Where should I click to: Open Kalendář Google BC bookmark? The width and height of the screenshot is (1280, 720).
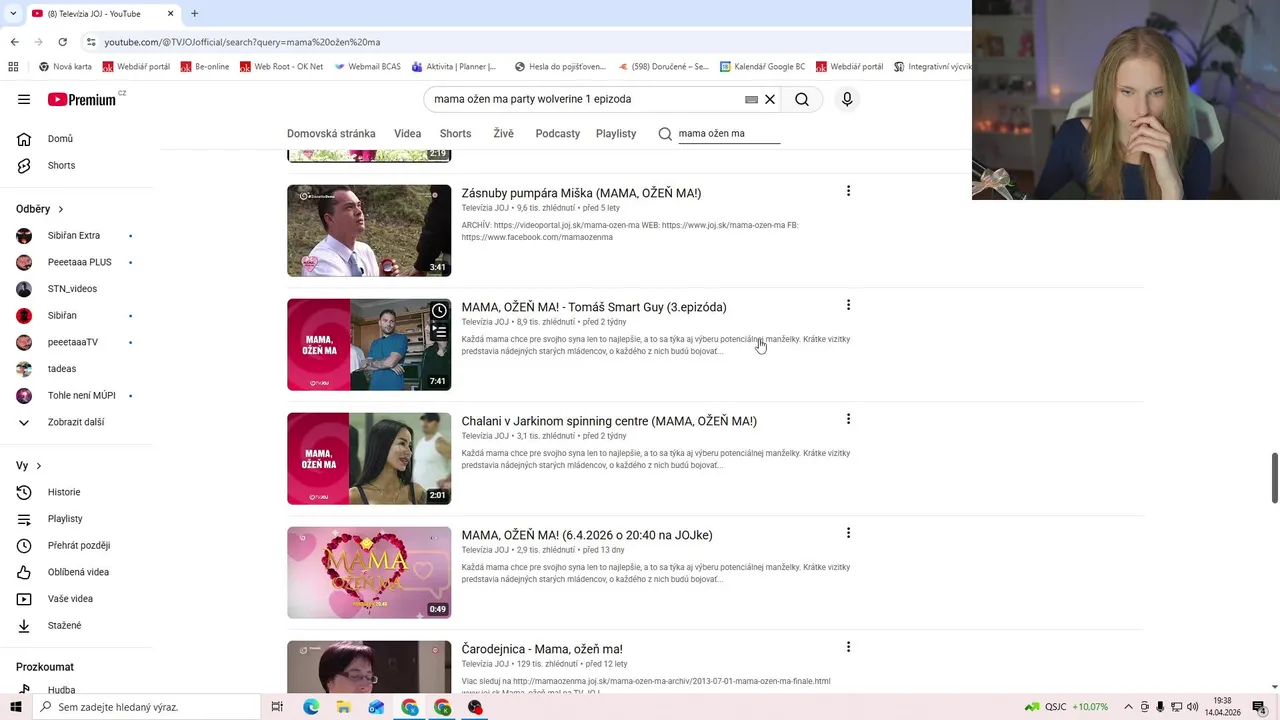[x=762, y=67]
